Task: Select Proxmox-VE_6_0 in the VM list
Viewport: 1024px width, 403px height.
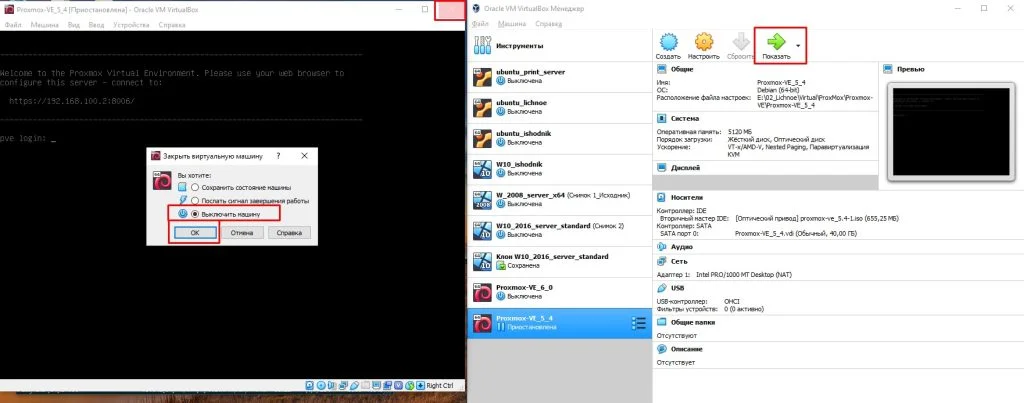Action: [x=560, y=292]
